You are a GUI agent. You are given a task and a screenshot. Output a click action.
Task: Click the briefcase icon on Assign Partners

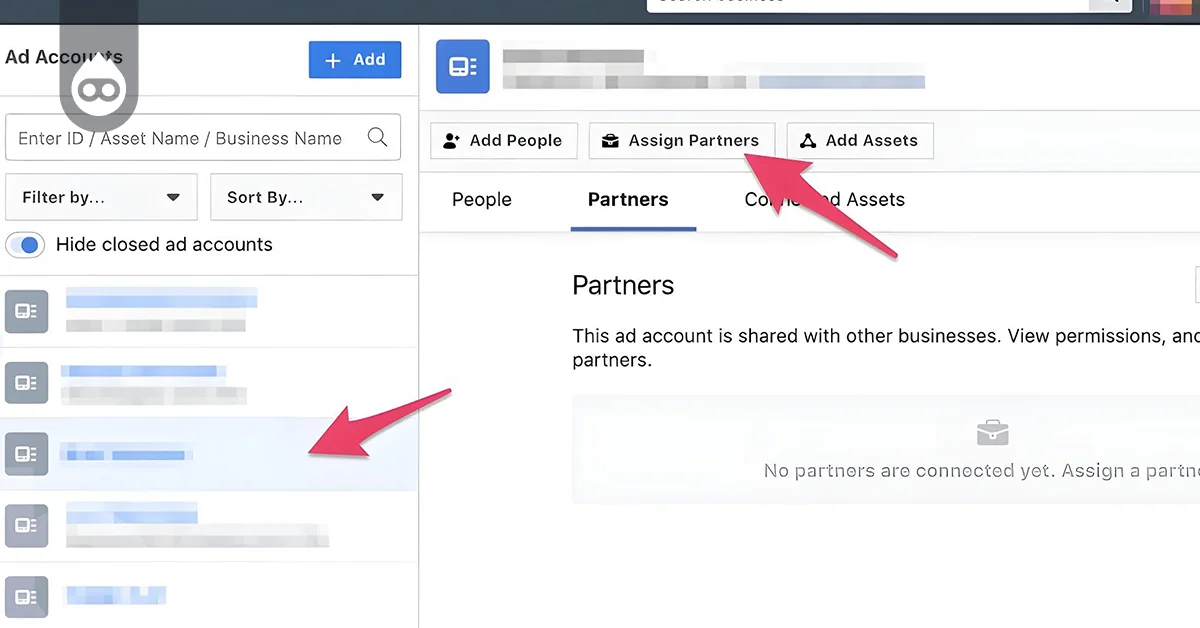tap(610, 141)
